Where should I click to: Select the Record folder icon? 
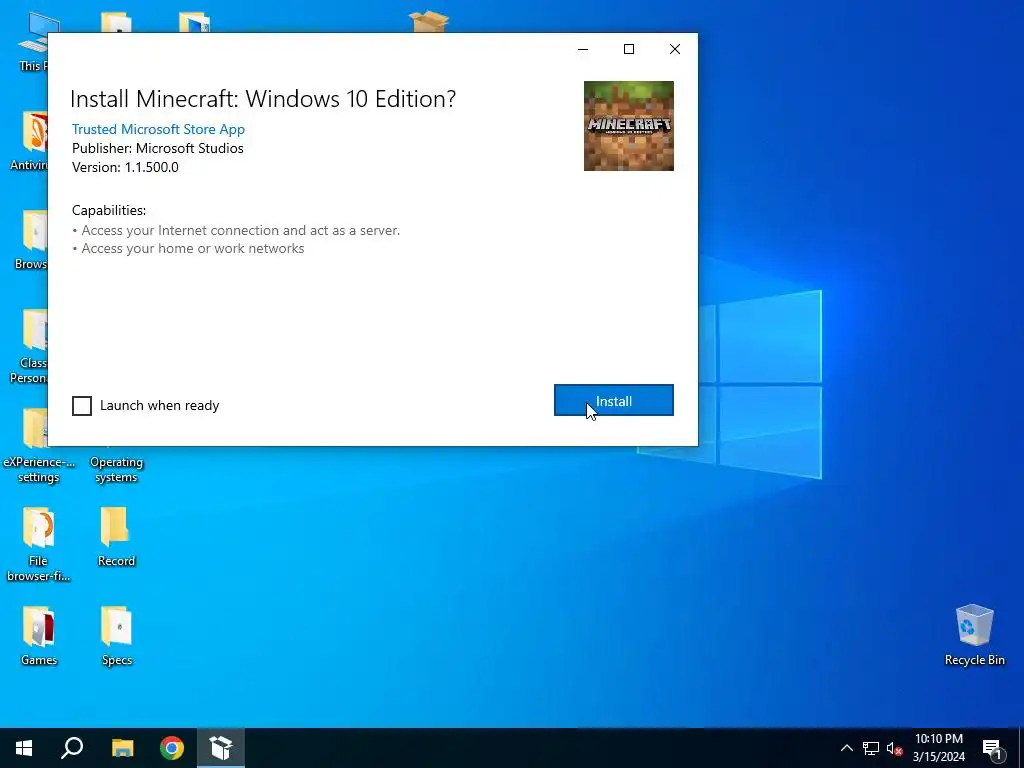click(x=116, y=537)
